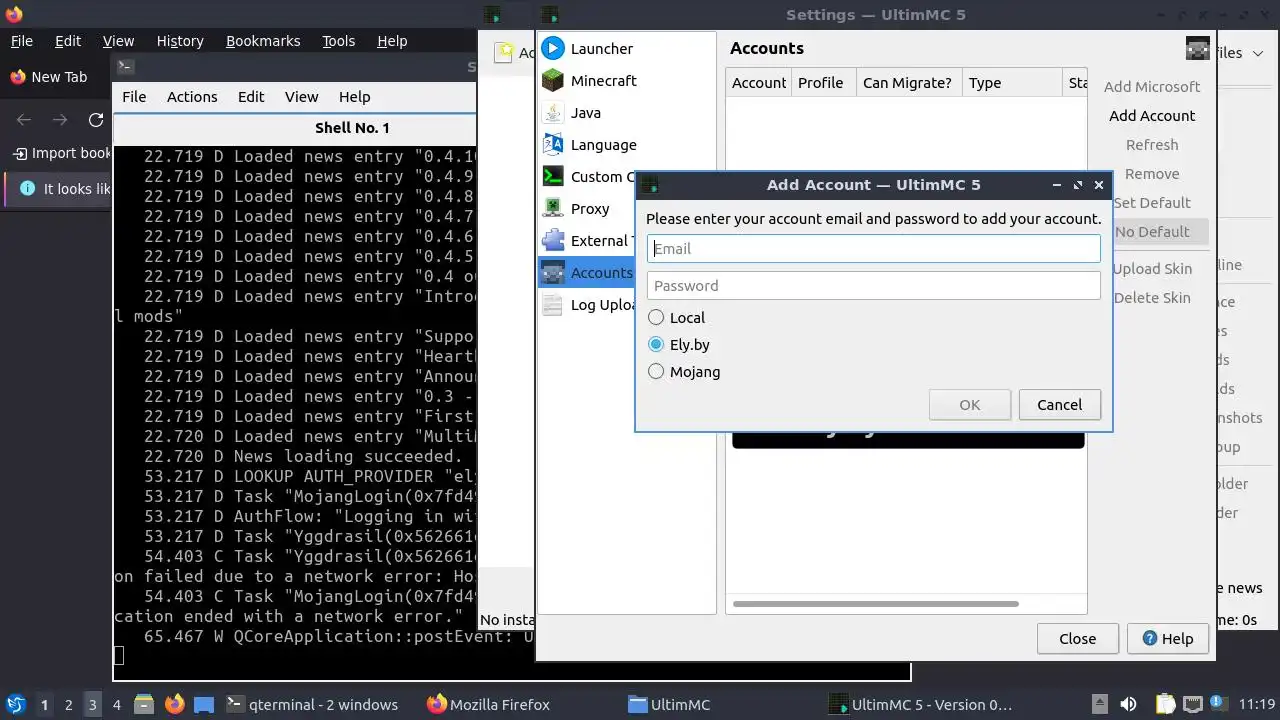This screenshot has width=1280, height=720.
Task: Click the show desktop icon in the taskbar
Action: [204, 704]
